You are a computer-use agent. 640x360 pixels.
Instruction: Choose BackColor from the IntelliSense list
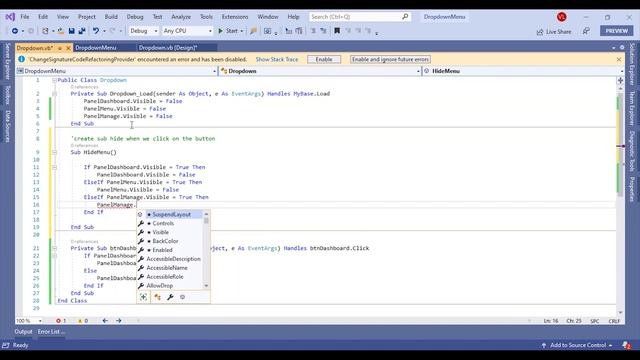pyautogui.click(x=170, y=241)
